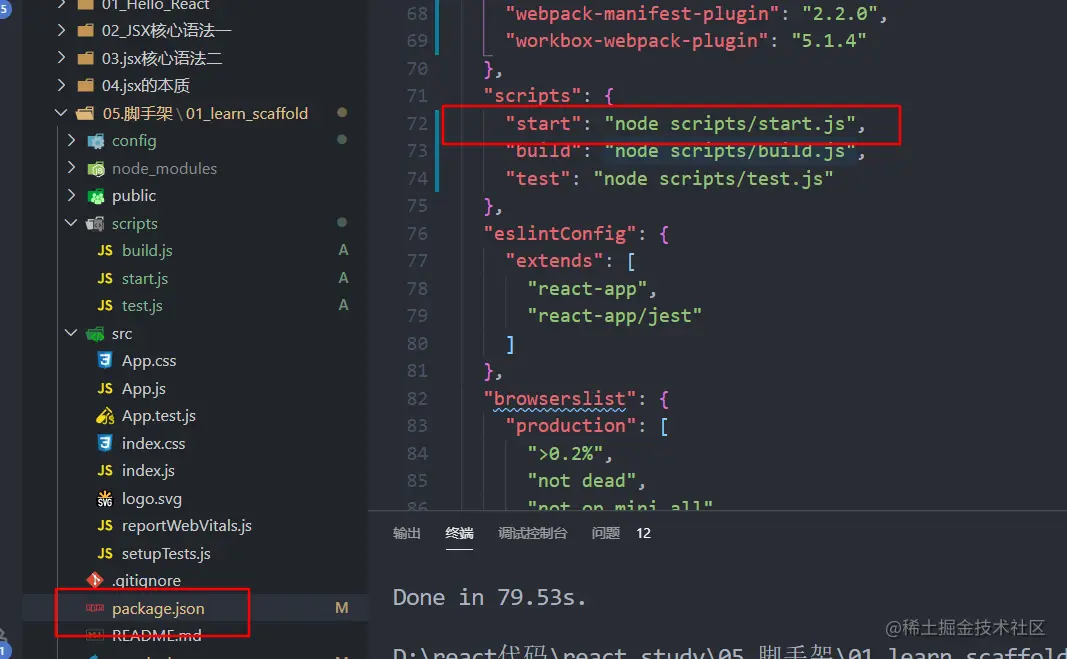
Task: Click "react-app/jest" string in the editor
Action: (614, 316)
